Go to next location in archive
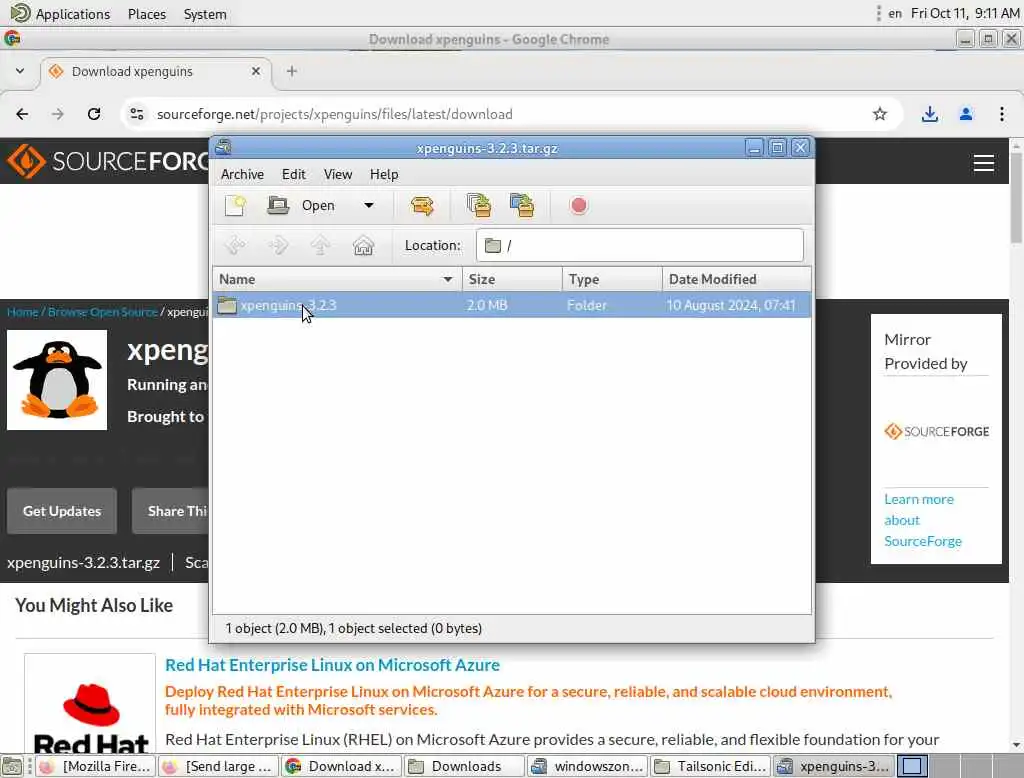 pyautogui.click(x=278, y=246)
